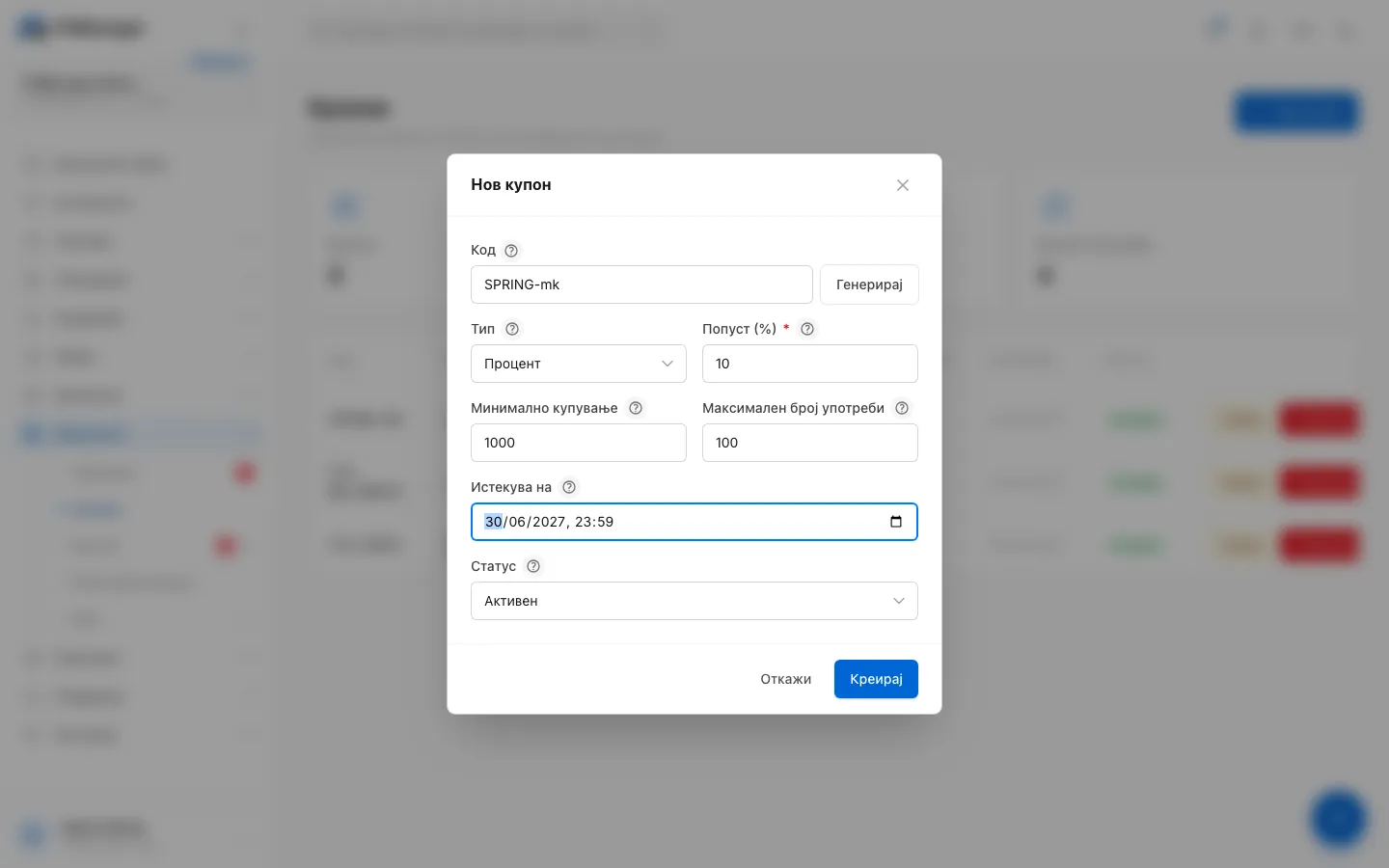The height and width of the screenshot is (868, 1389).
Task: Show help tooltip for Тип
Action: [x=512, y=330]
